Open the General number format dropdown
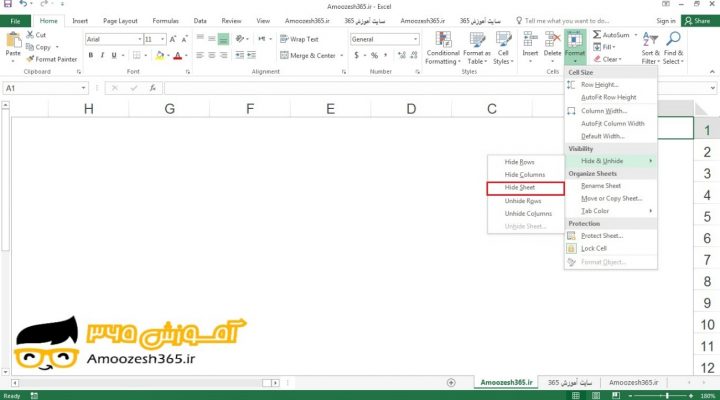Screen dimensions: 720x400 point(415,39)
